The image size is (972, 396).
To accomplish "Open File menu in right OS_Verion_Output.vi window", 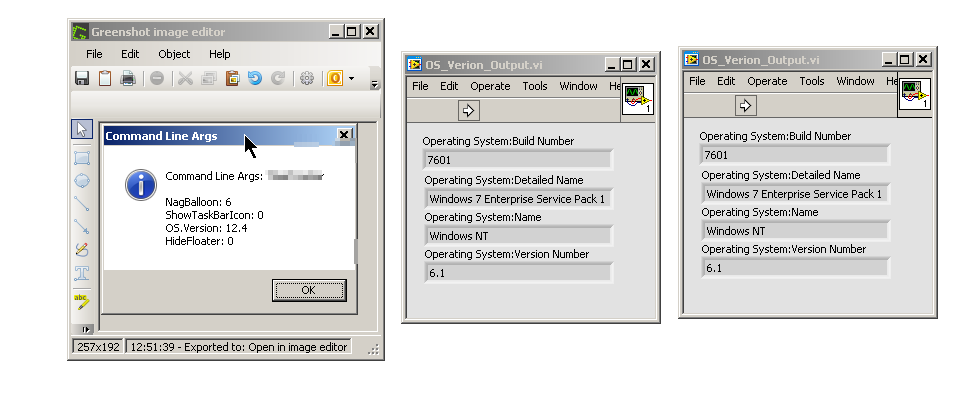I will tap(697, 81).
